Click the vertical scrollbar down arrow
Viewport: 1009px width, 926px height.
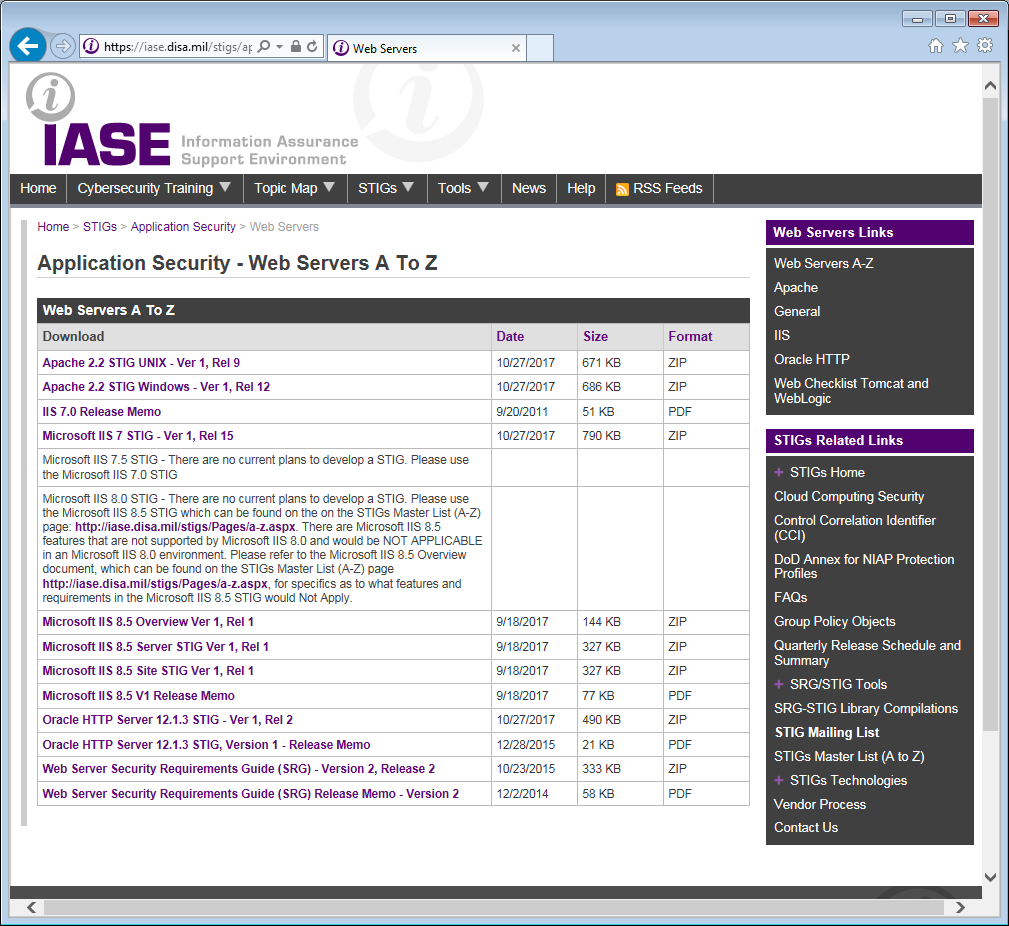coord(990,877)
